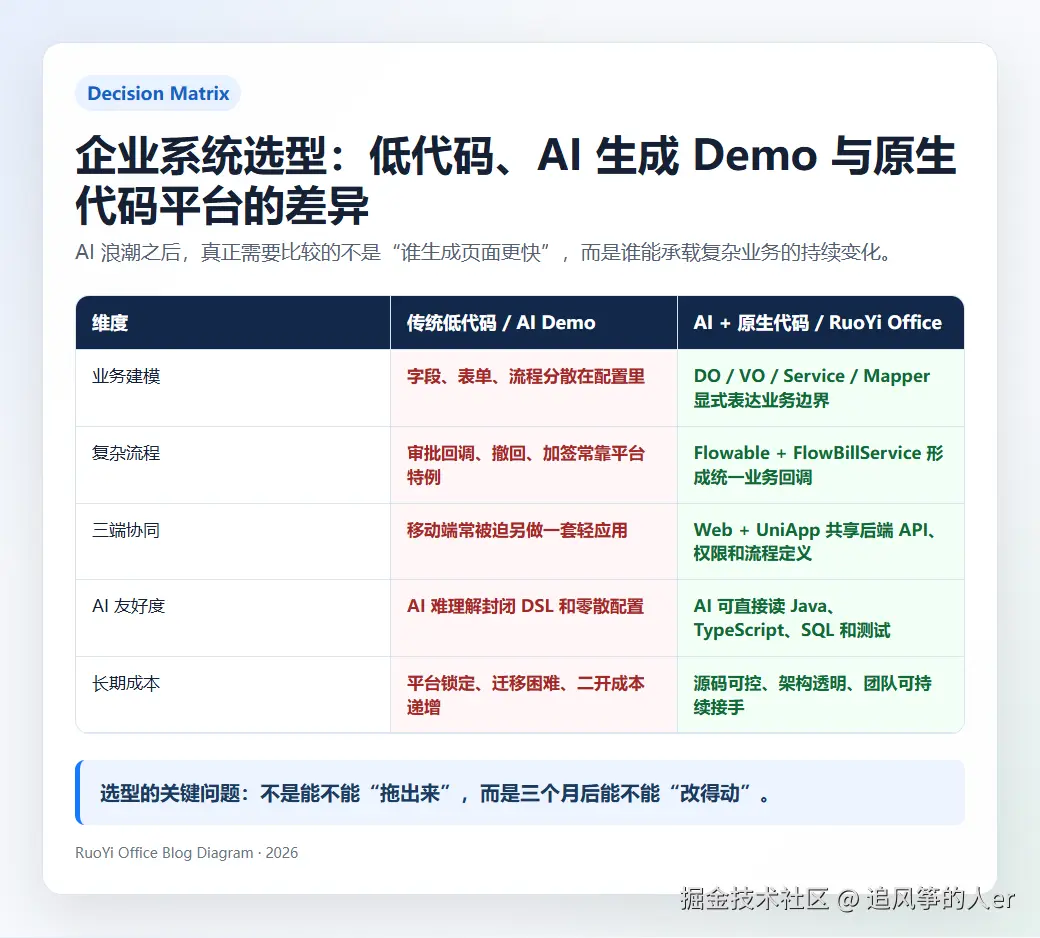
Task: Click cell AI 可直接读 Java、TypeScript
Action: (x=820, y=618)
